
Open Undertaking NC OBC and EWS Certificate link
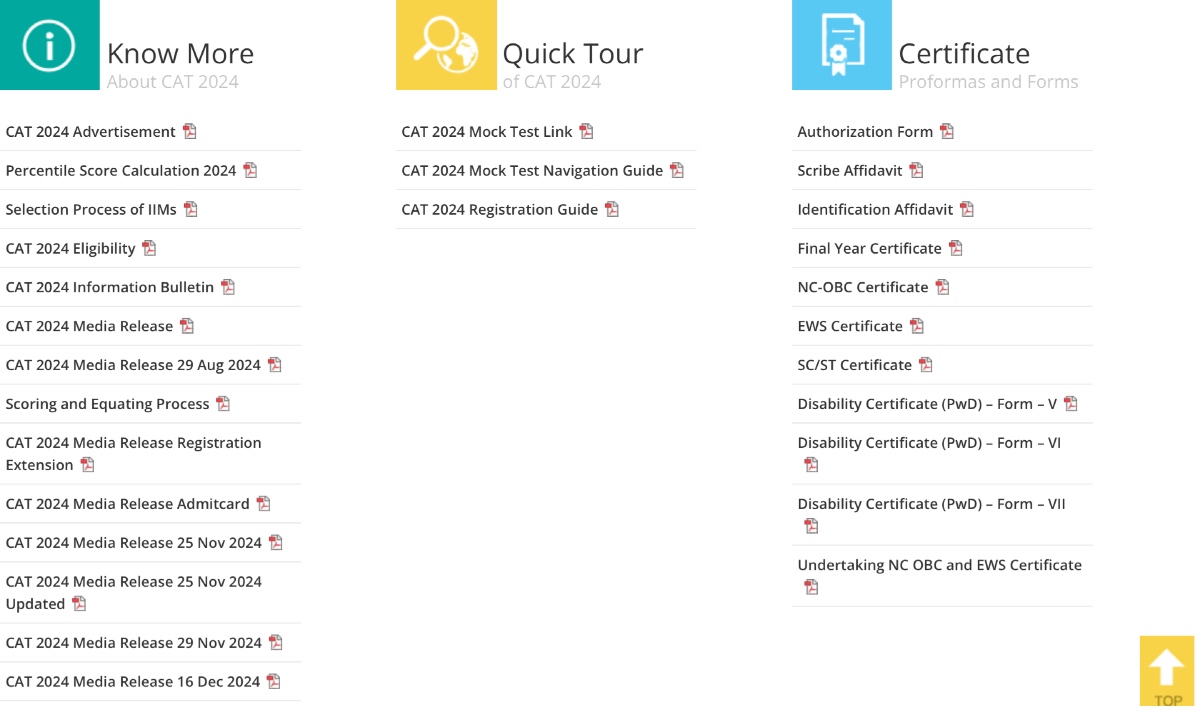coord(939,566)
